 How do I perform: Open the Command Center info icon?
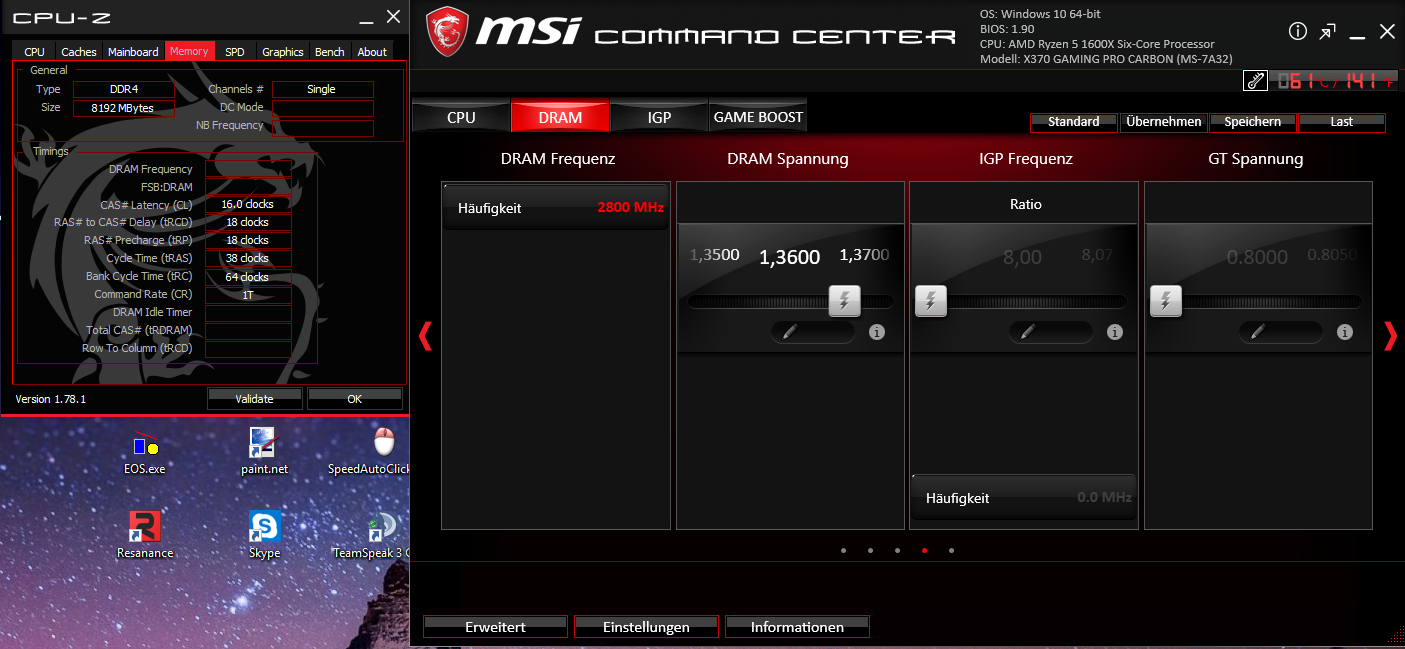[x=1298, y=31]
